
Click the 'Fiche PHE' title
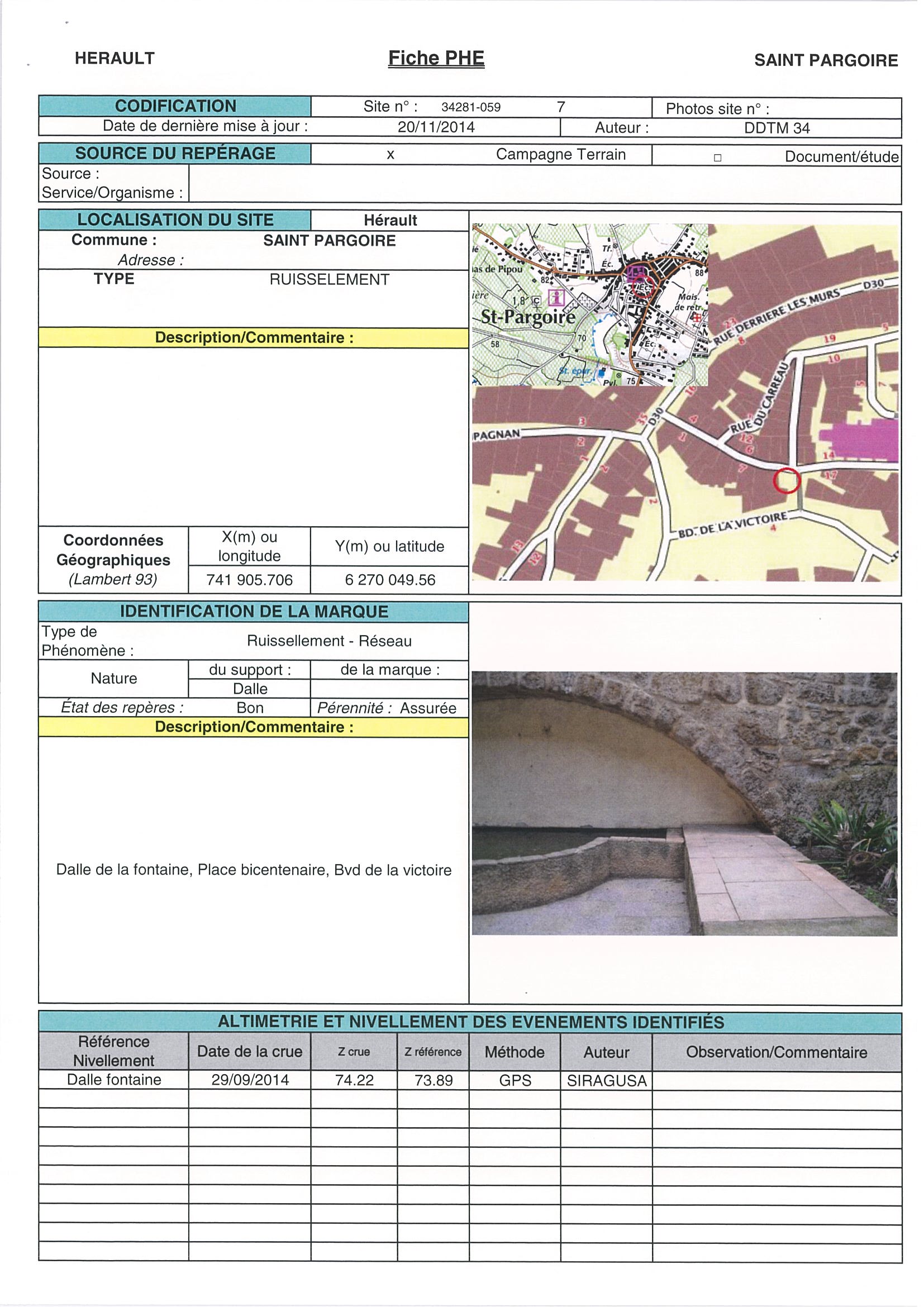click(436, 58)
